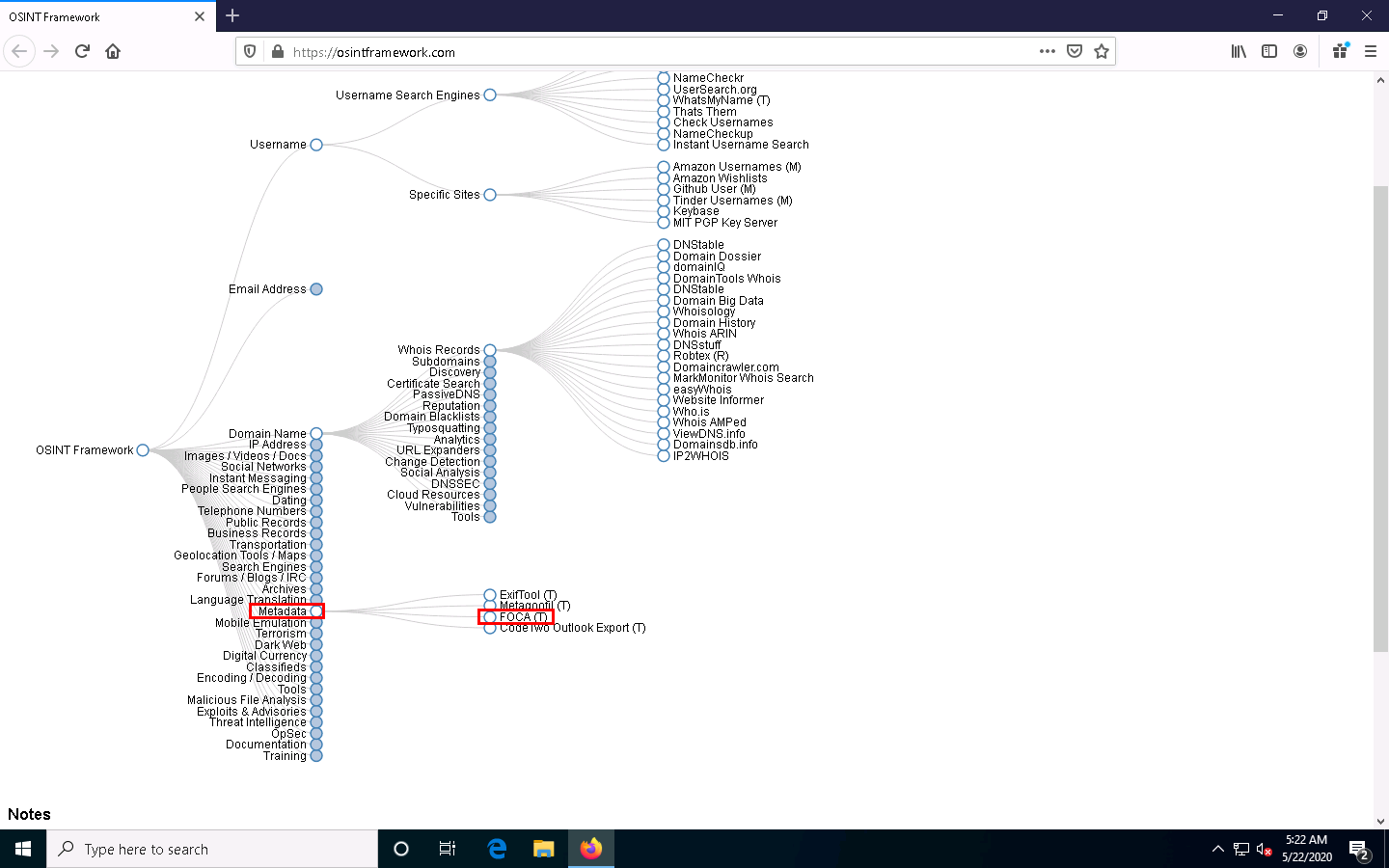1389x868 pixels.
Task: Open DomainTools Whois link
Action: click(x=727, y=279)
